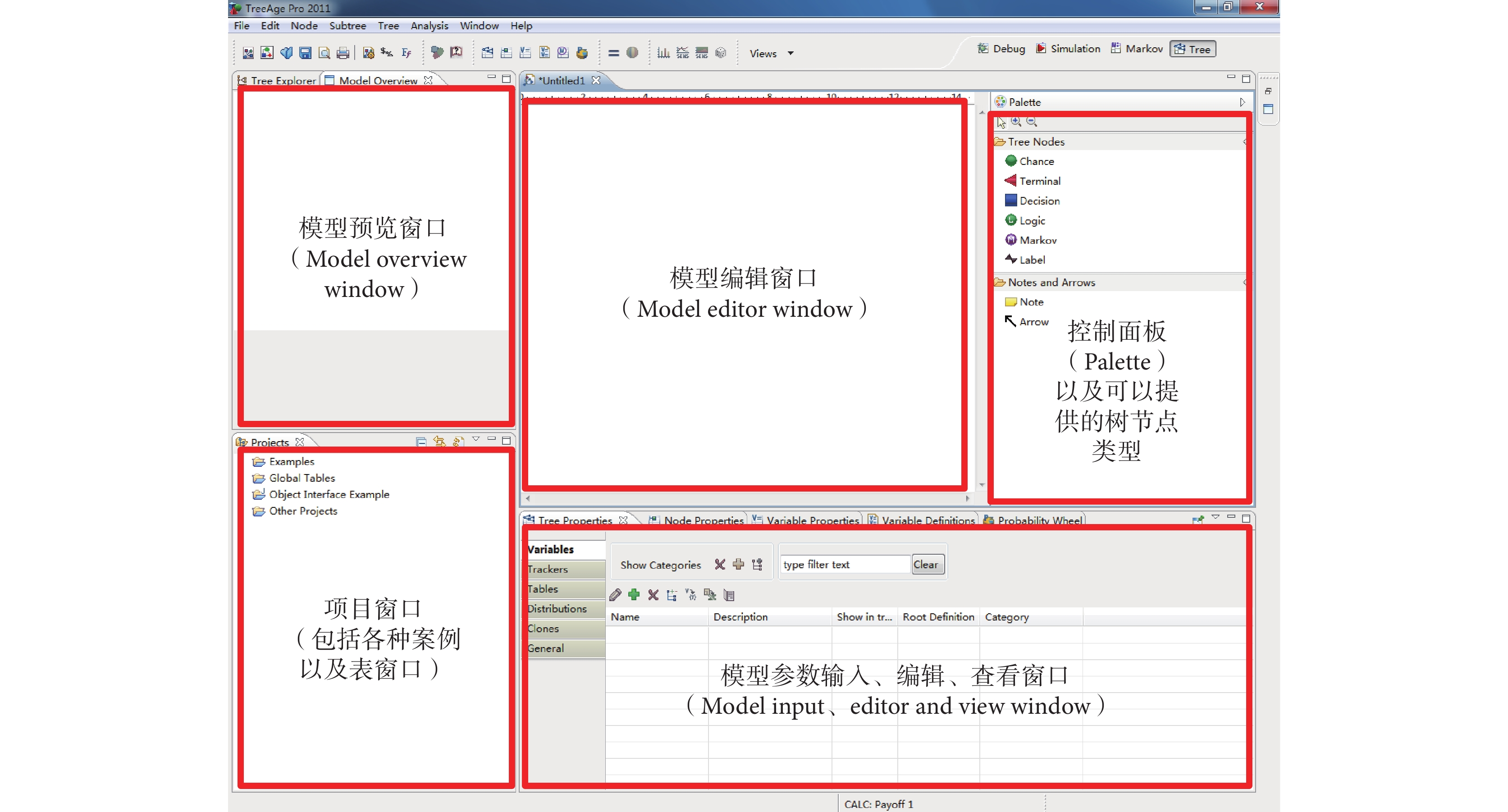Click the dollar-percent payoff icon
Screen dimensions: 1508x812
coord(386,53)
